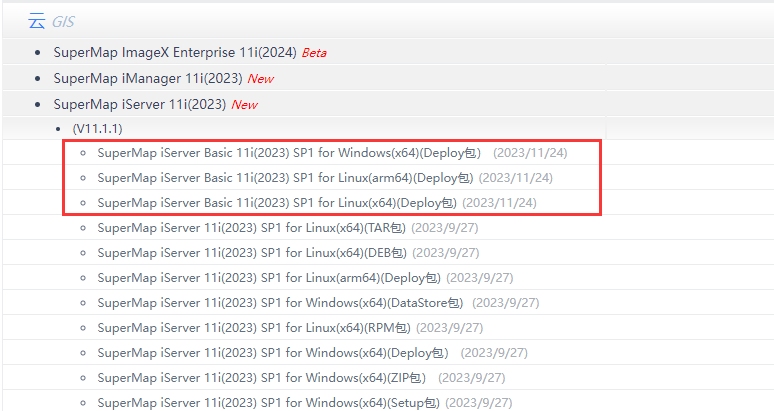Toggle the (V11.1.1) version node
This screenshot has width=774, height=411.
(98, 129)
